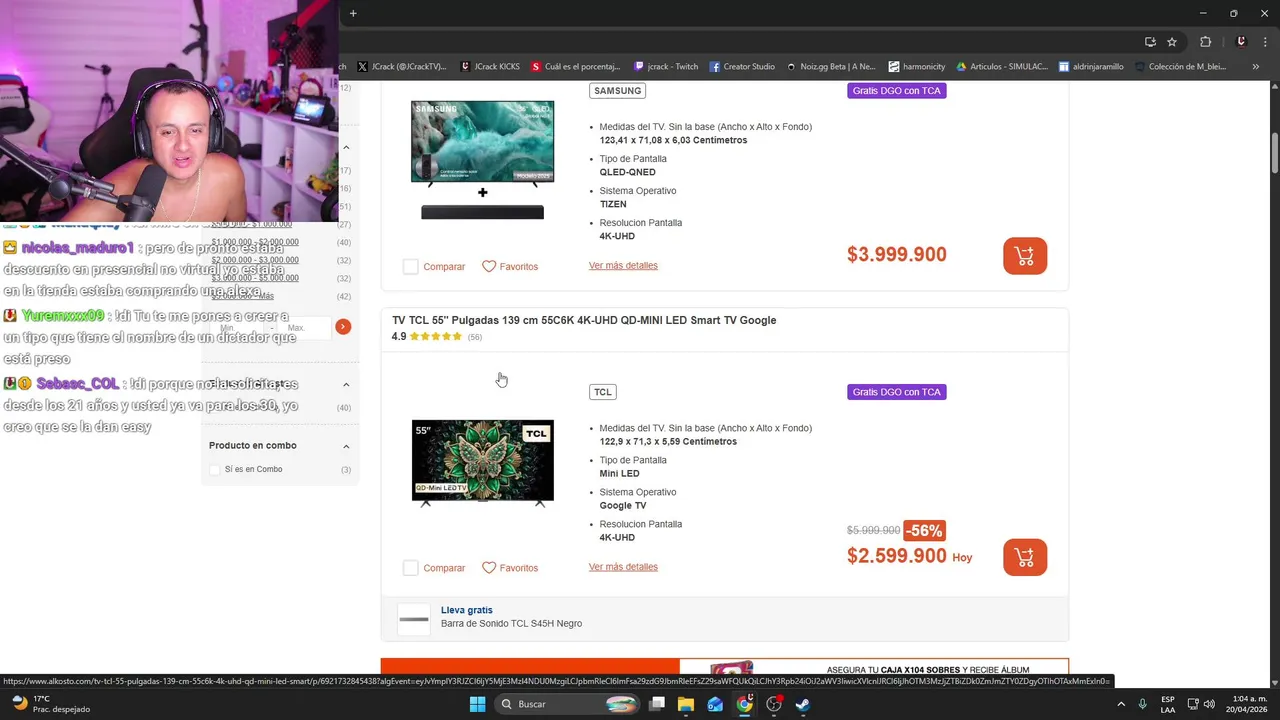Click the Max. price input field
The image size is (1280, 720).
304,328
